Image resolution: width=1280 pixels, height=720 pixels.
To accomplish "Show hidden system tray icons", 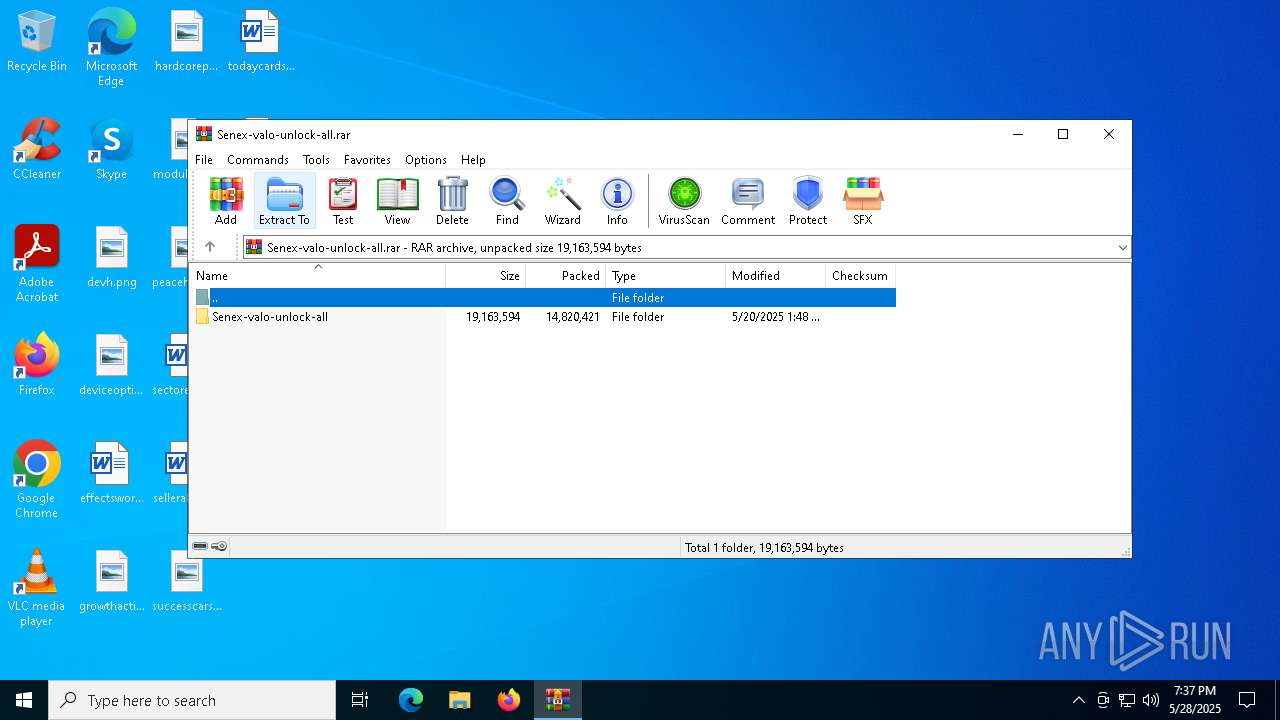I will (1078, 700).
